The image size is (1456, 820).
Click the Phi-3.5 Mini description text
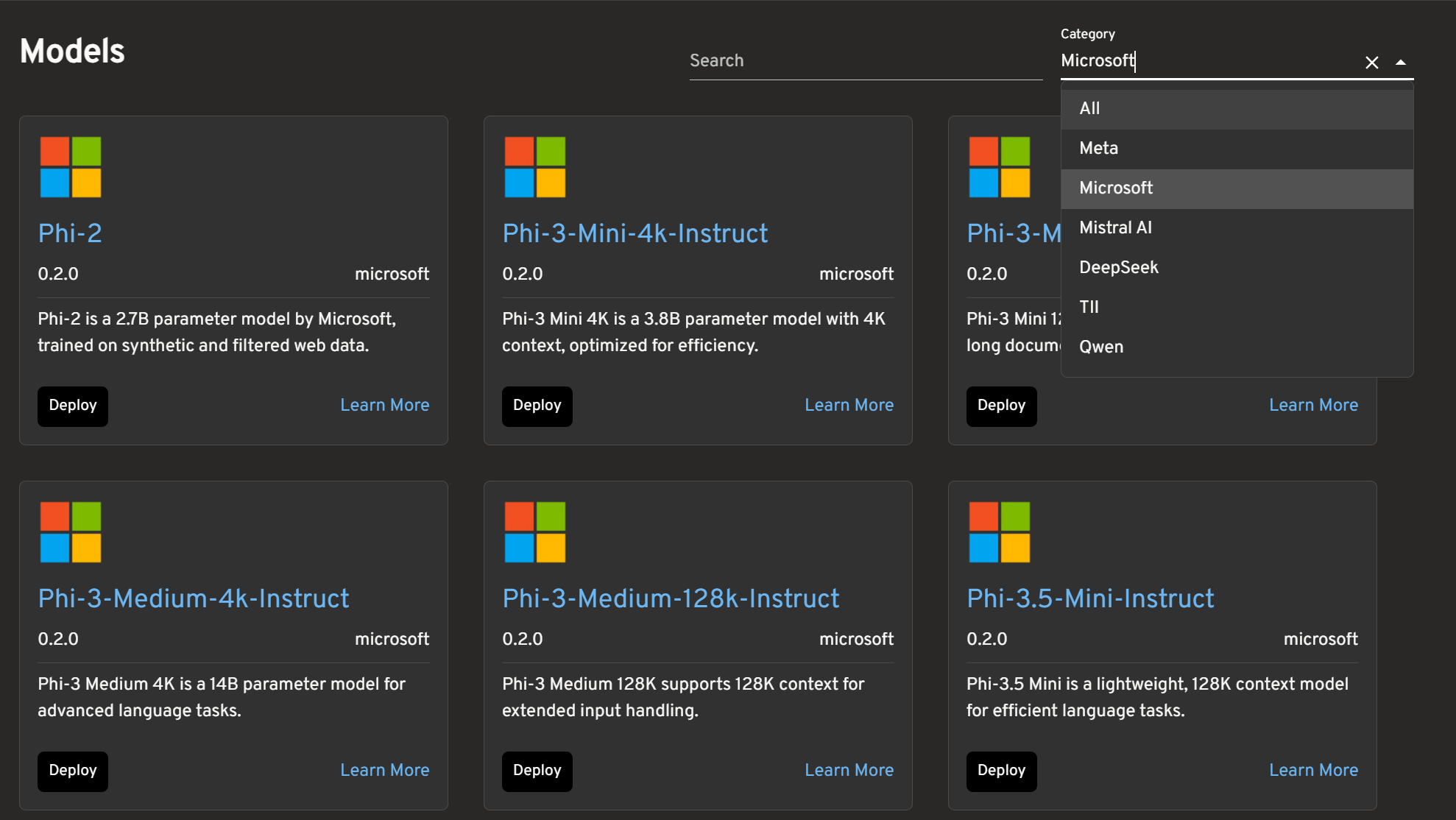point(1157,697)
